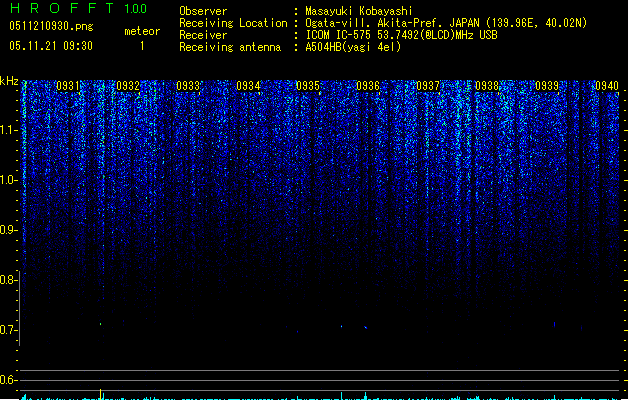Click the 0935 time marker

pyautogui.click(x=308, y=85)
